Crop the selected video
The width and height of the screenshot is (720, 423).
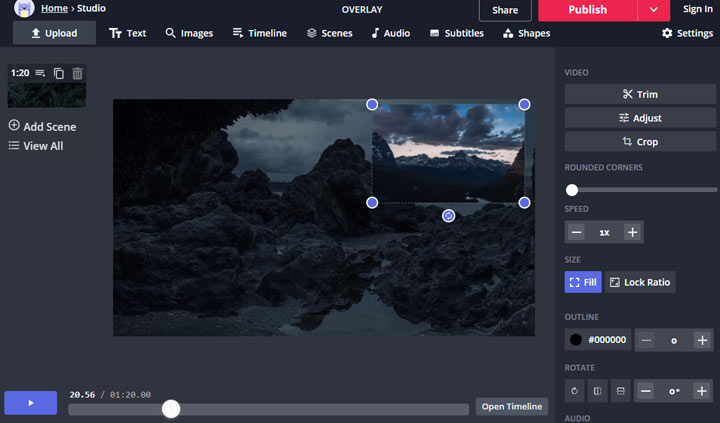(x=640, y=142)
